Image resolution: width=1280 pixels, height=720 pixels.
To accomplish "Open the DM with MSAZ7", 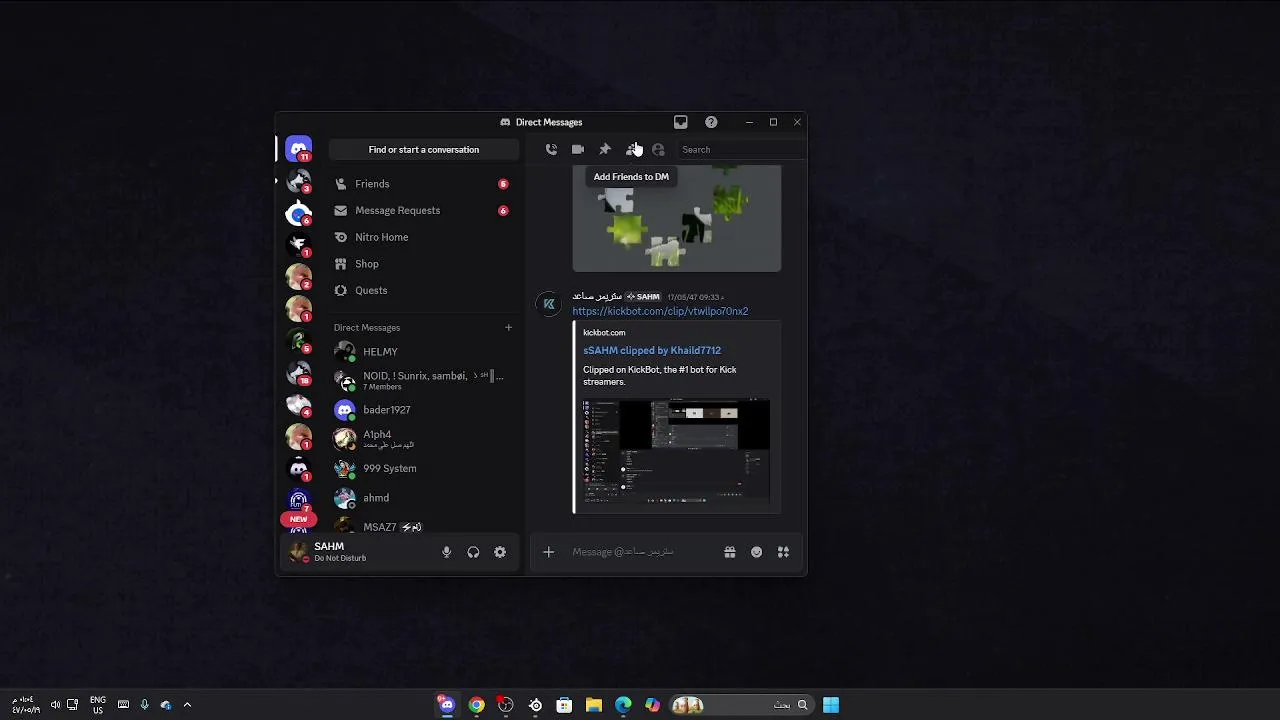I will pyautogui.click(x=422, y=526).
